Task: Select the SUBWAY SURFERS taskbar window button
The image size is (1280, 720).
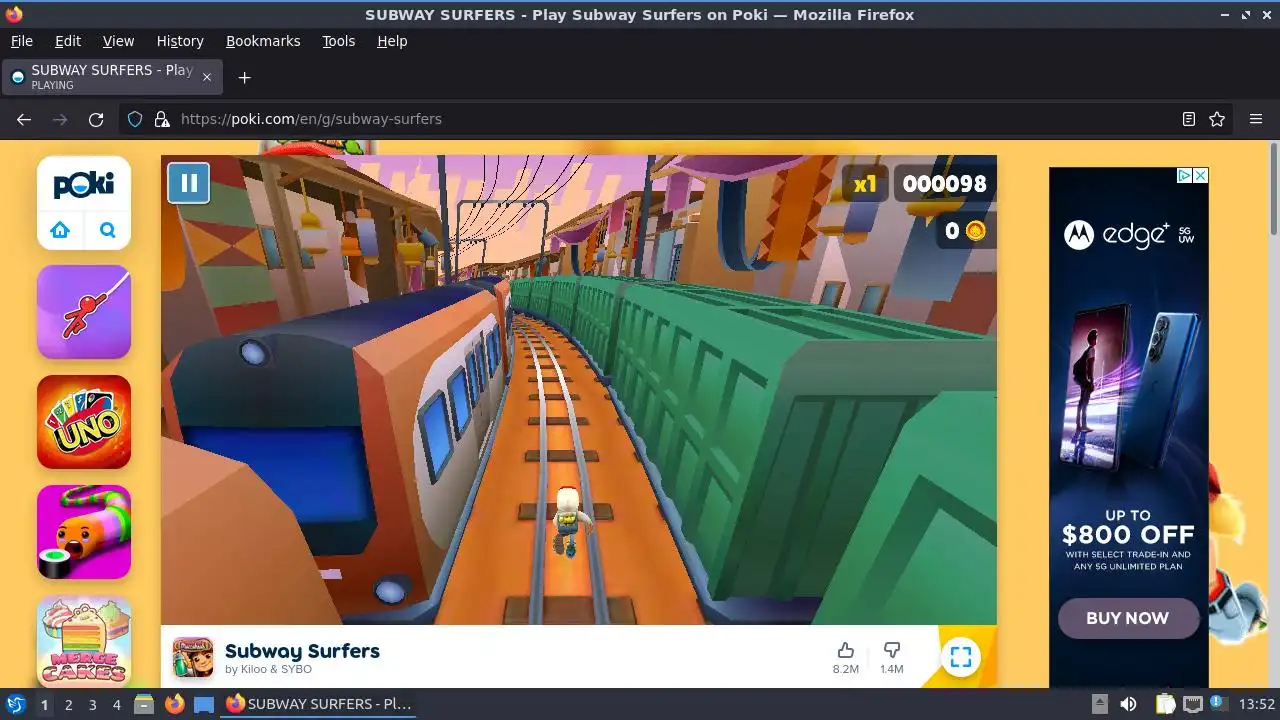Action: tap(320, 704)
